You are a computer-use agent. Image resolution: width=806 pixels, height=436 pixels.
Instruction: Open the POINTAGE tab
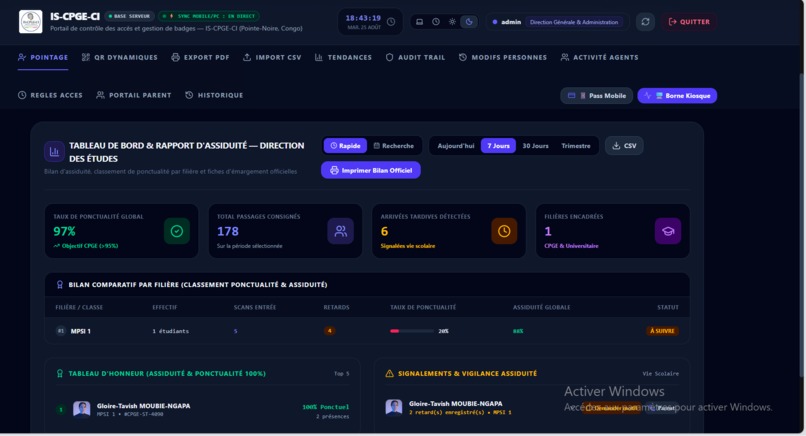pyautogui.click(x=43, y=57)
